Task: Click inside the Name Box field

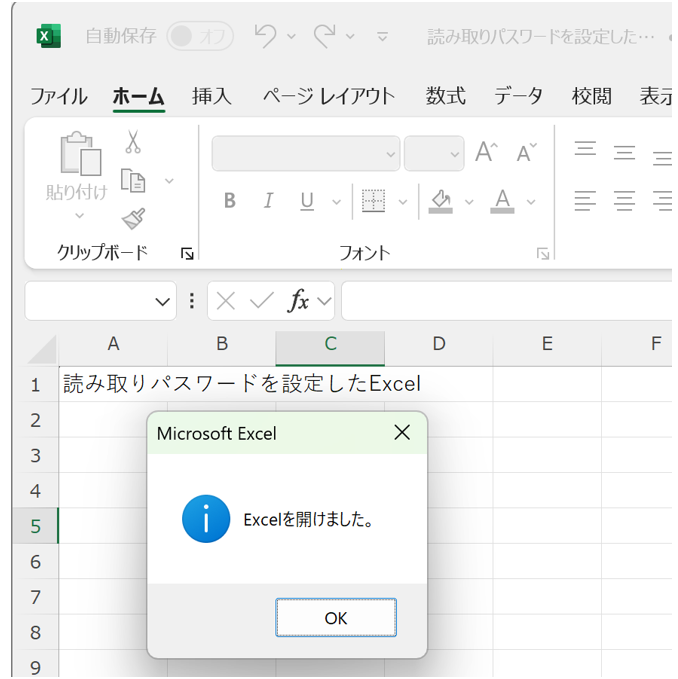Action: (x=88, y=301)
